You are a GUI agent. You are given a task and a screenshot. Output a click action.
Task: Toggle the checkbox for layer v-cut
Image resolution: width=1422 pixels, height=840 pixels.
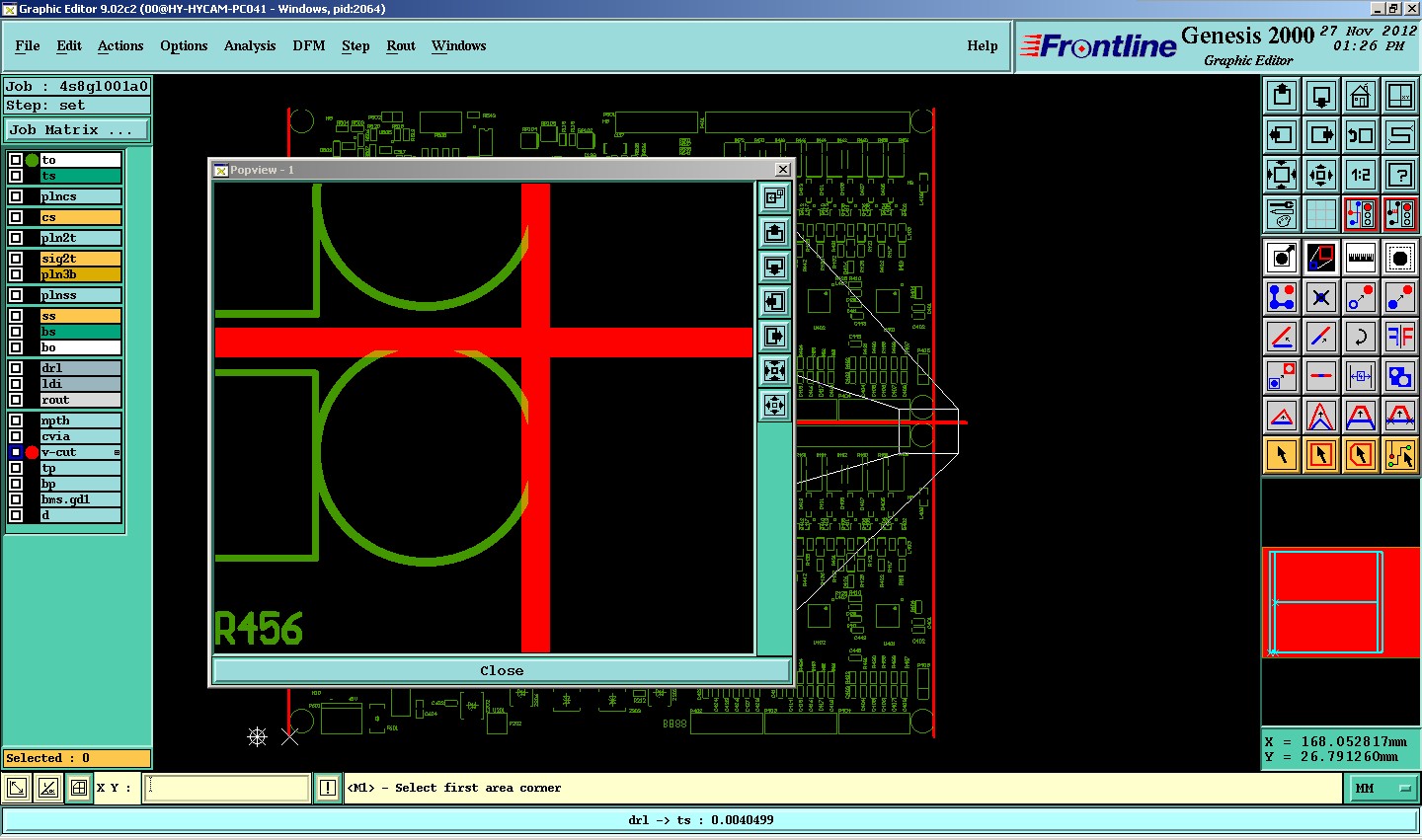[16, 452]
